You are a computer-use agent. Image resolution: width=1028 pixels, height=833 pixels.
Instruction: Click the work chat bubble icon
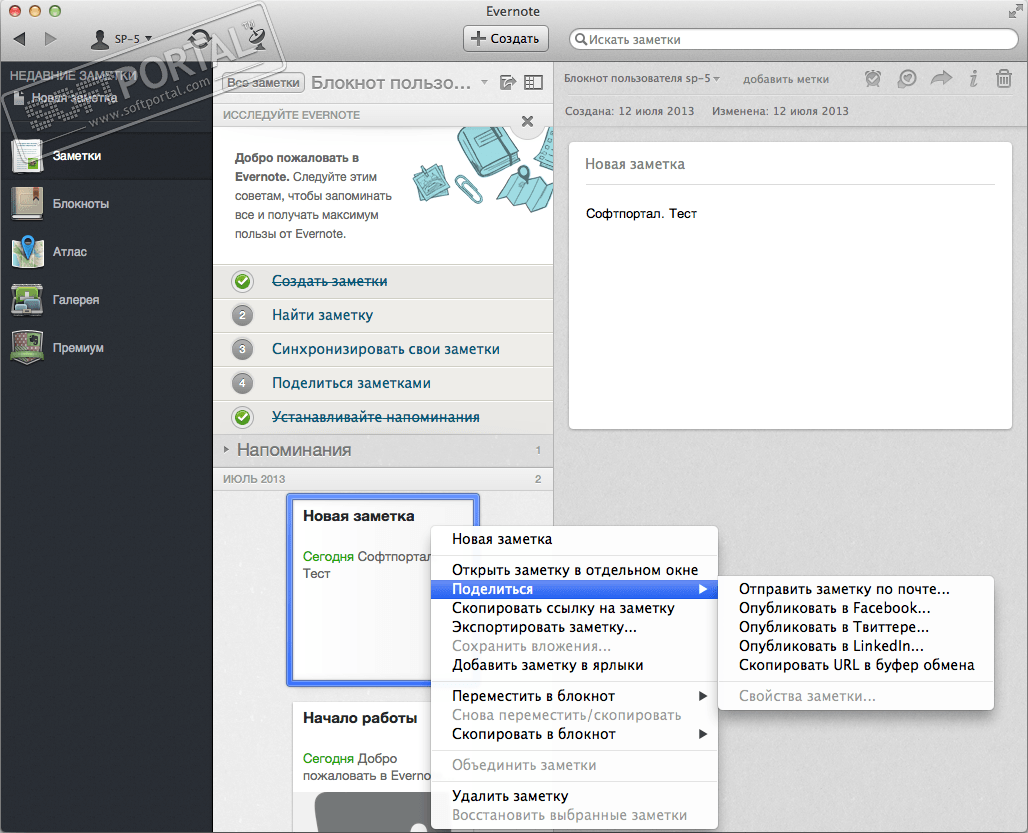pyautogui.click(x=907, y=79)
